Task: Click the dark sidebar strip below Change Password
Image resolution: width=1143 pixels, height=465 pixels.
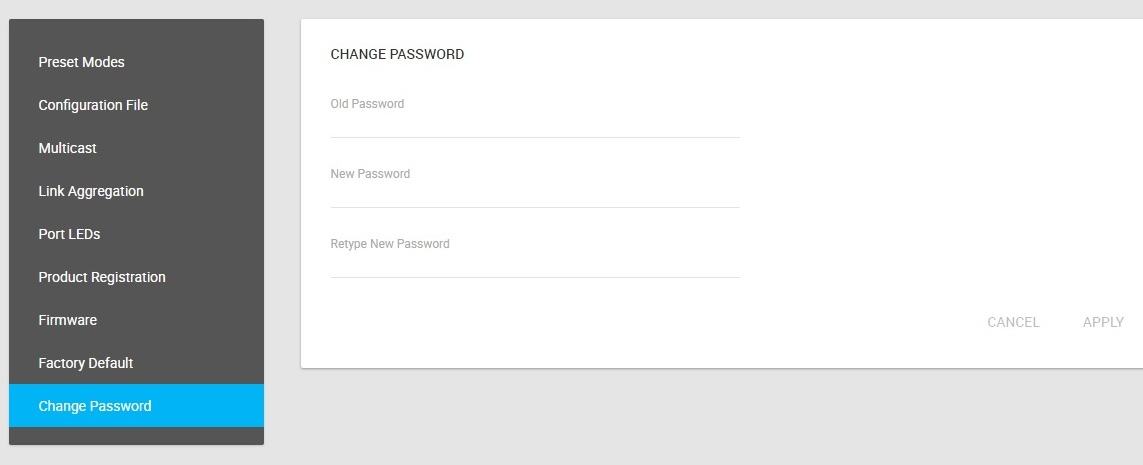Action: [136, 436]
